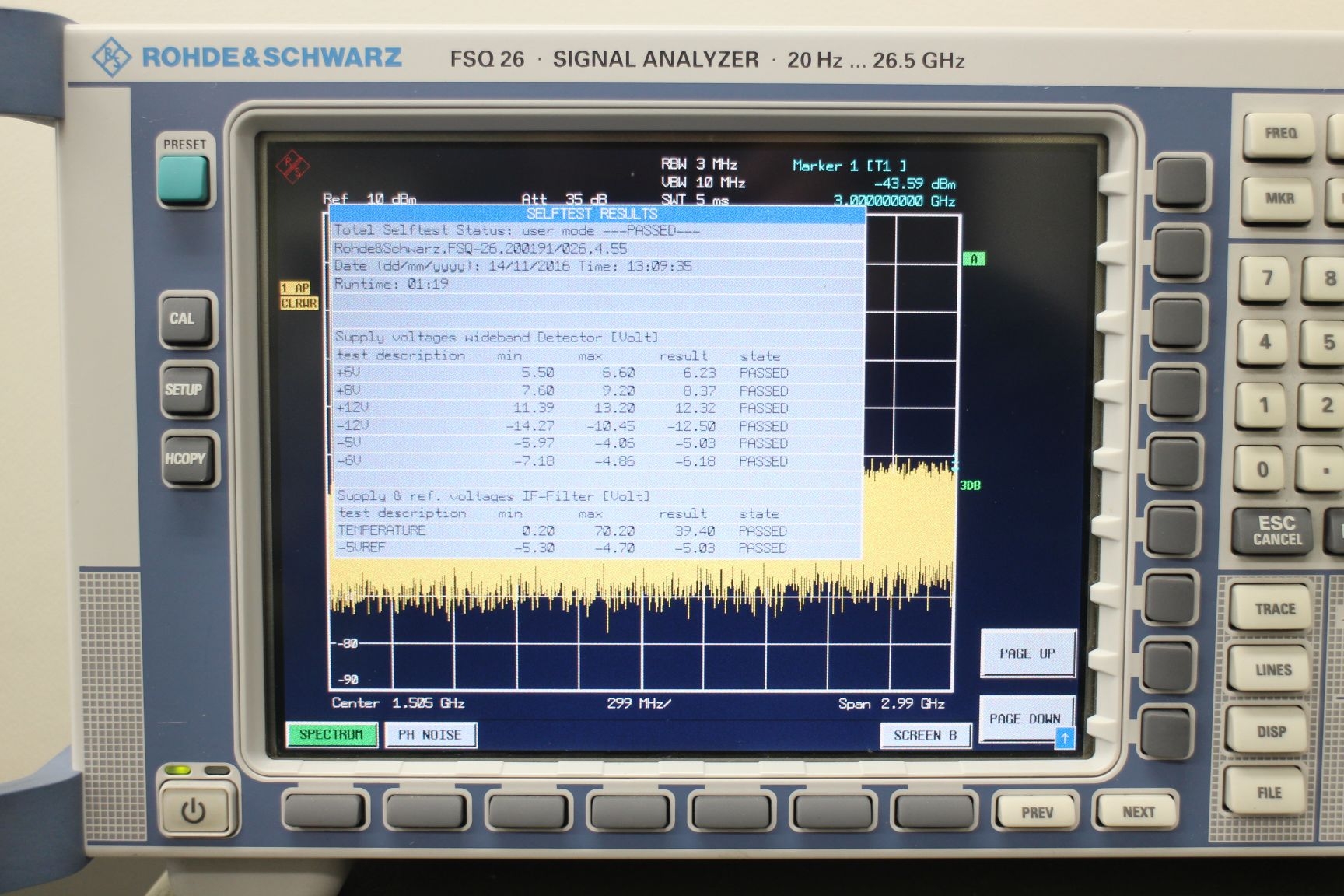The width and height of the screenshot is (1344, 896).
Task: Hit the CAL hardware key
Action: [x=186, y=319]
